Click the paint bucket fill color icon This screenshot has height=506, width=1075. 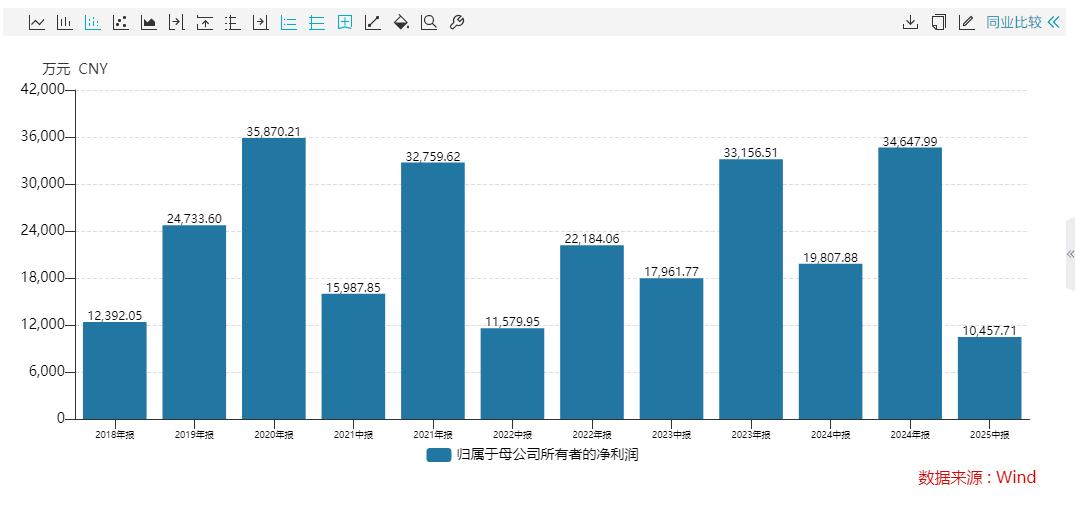(x=401, y=22)
